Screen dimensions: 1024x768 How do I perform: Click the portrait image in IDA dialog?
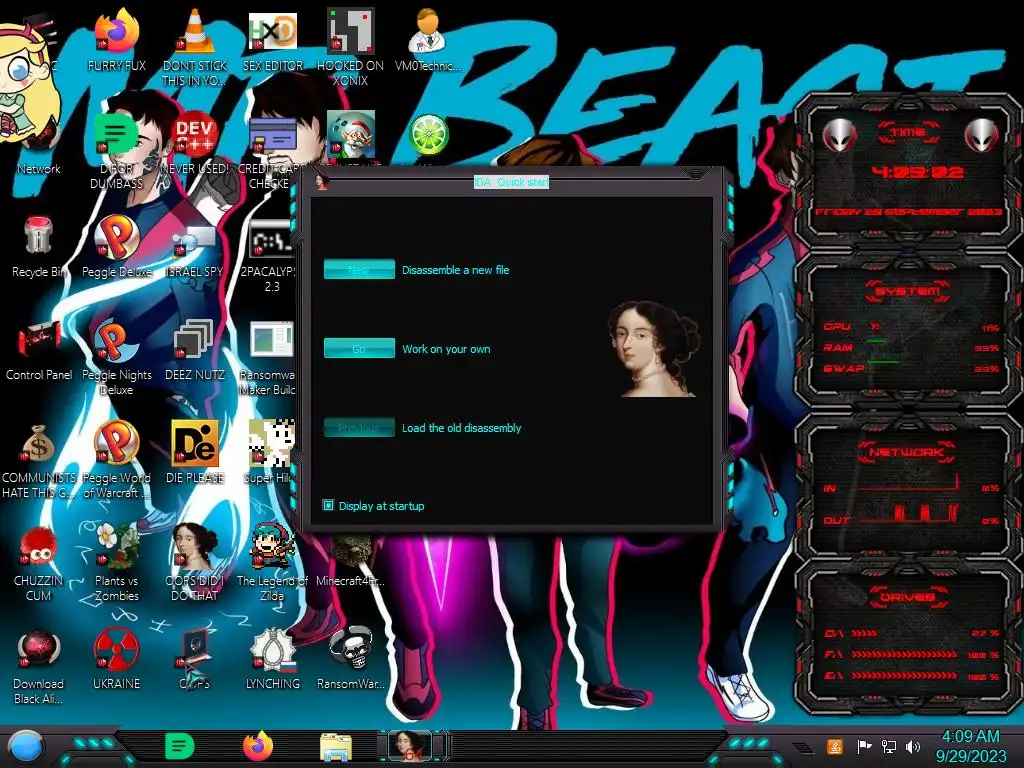click(x=653, y=349)
